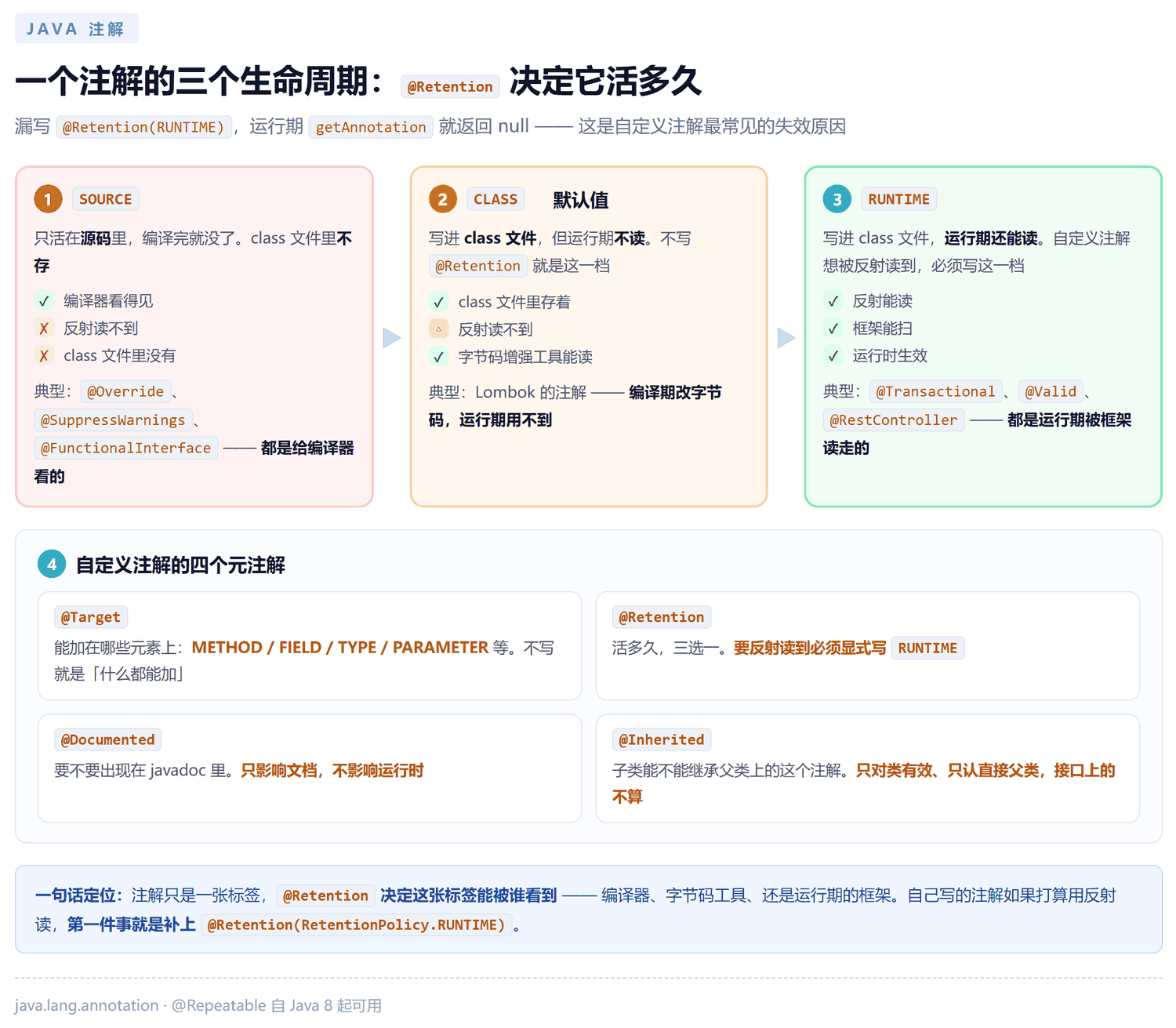Click the 默认值 label beside CLASS
1176x1028 pixels.
tap(581, 200)
